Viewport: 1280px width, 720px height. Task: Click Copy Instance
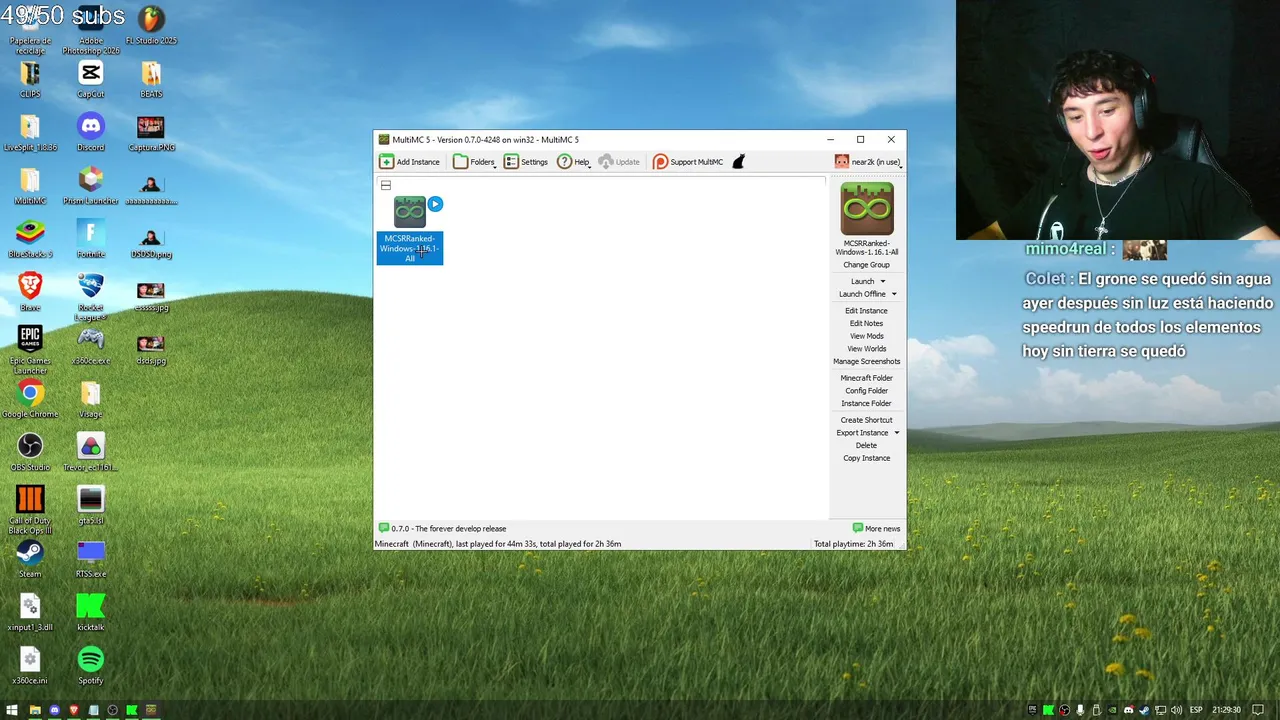[x=866, y=458]
